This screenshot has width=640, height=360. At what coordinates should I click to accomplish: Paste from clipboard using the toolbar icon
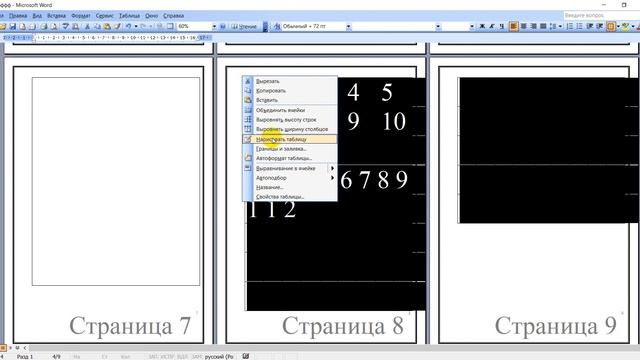[107, 27]
